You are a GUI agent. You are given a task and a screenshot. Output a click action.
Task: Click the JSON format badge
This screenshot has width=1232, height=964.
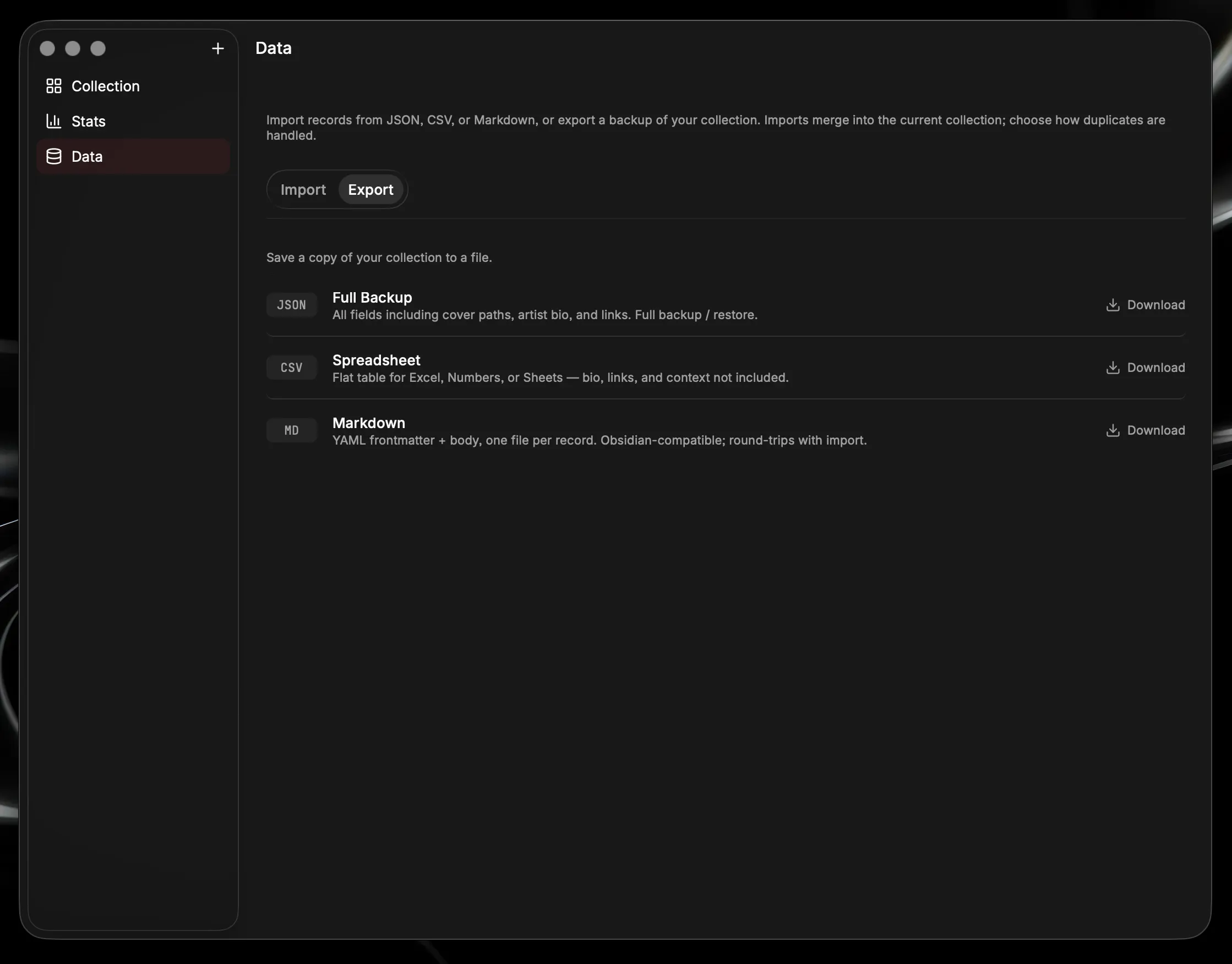pos(291,305)
